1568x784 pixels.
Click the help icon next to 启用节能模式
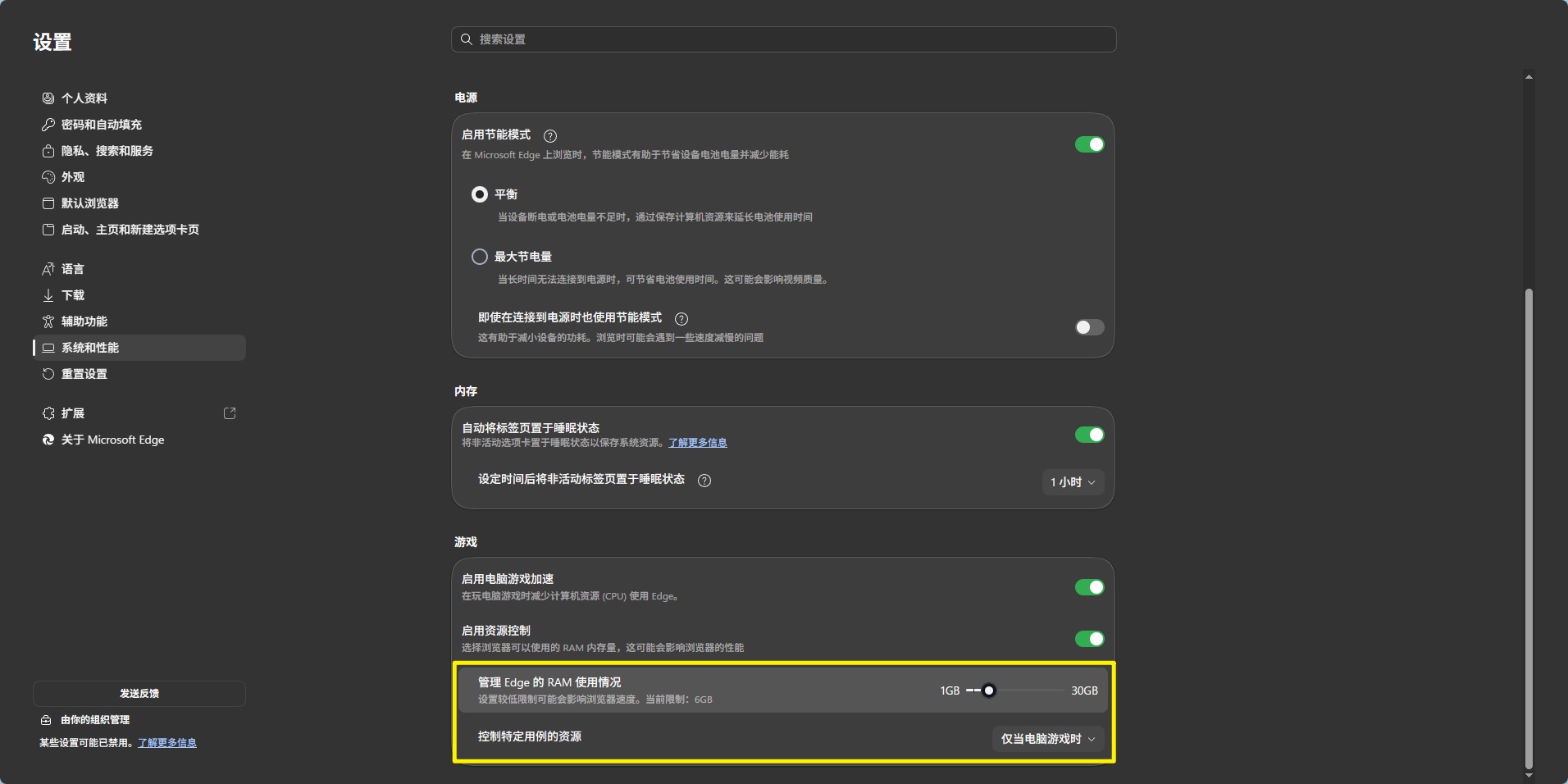[x=550, y=136]
